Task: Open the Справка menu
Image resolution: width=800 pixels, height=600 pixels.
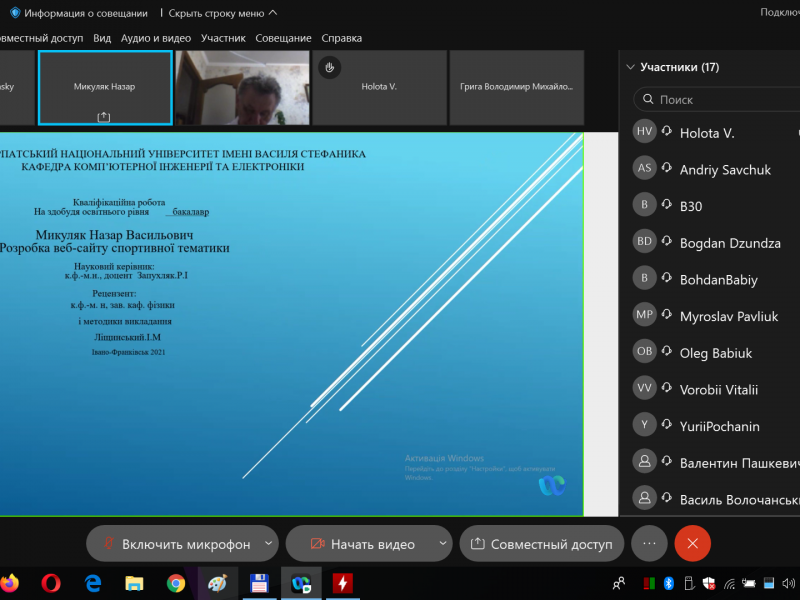Action: 341,38
